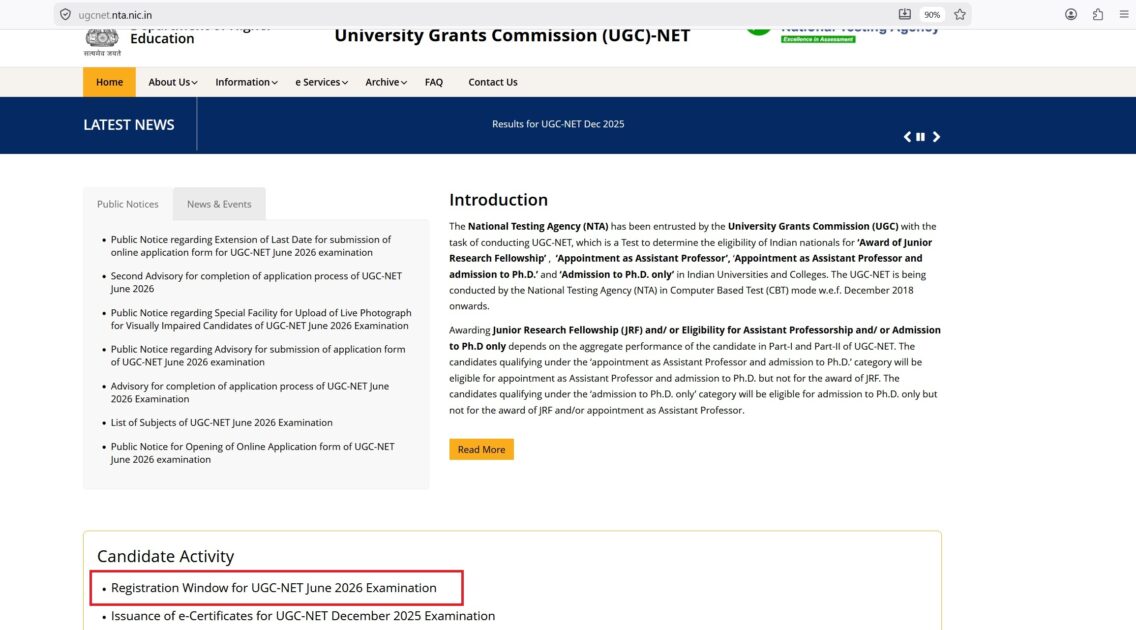Open the browser extensions icon
Viewport: 1136px width, 630px height.
click(x=1098, y=14)
